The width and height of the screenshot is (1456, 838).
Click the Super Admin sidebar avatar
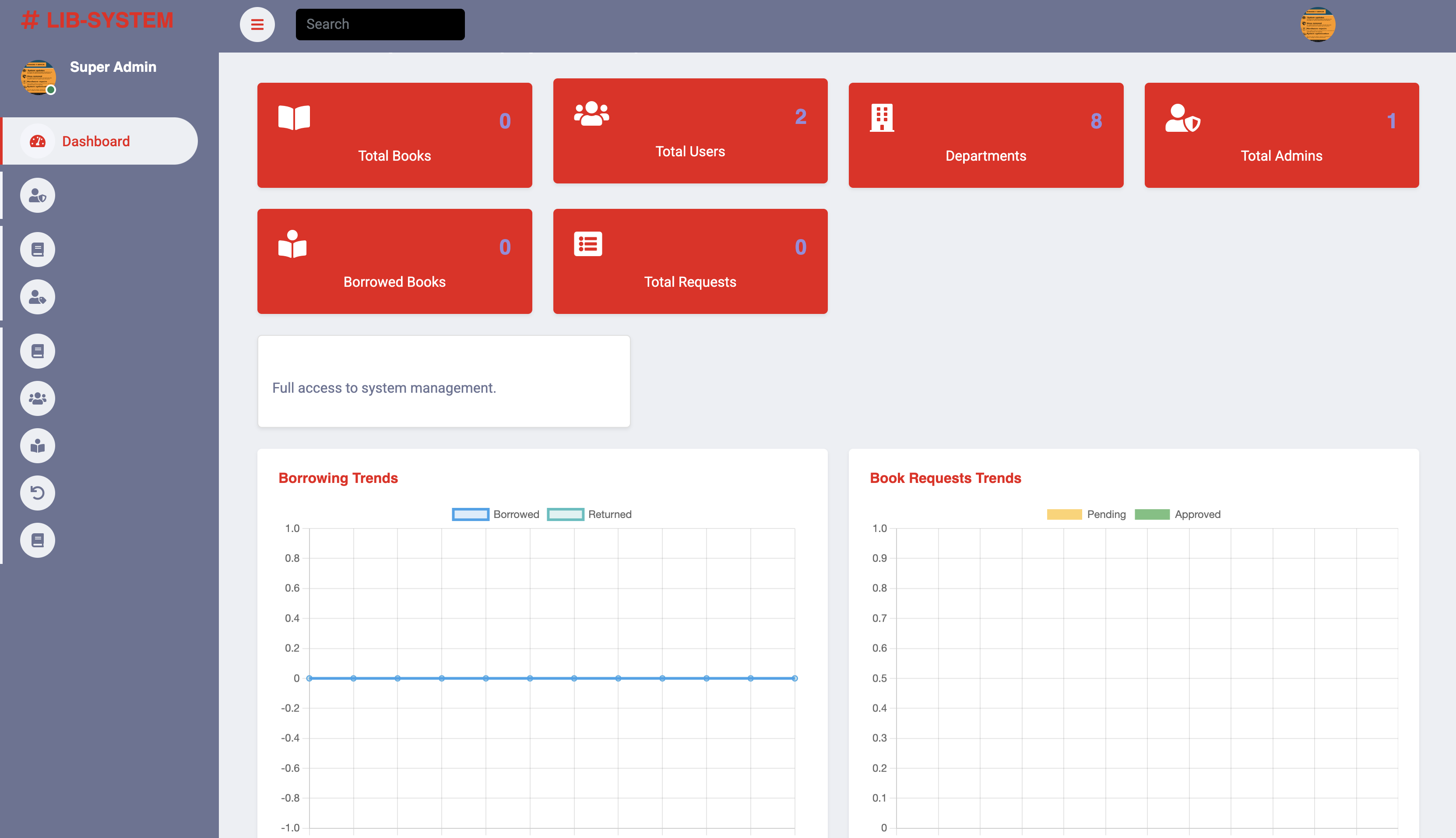[x=38, y=77]
